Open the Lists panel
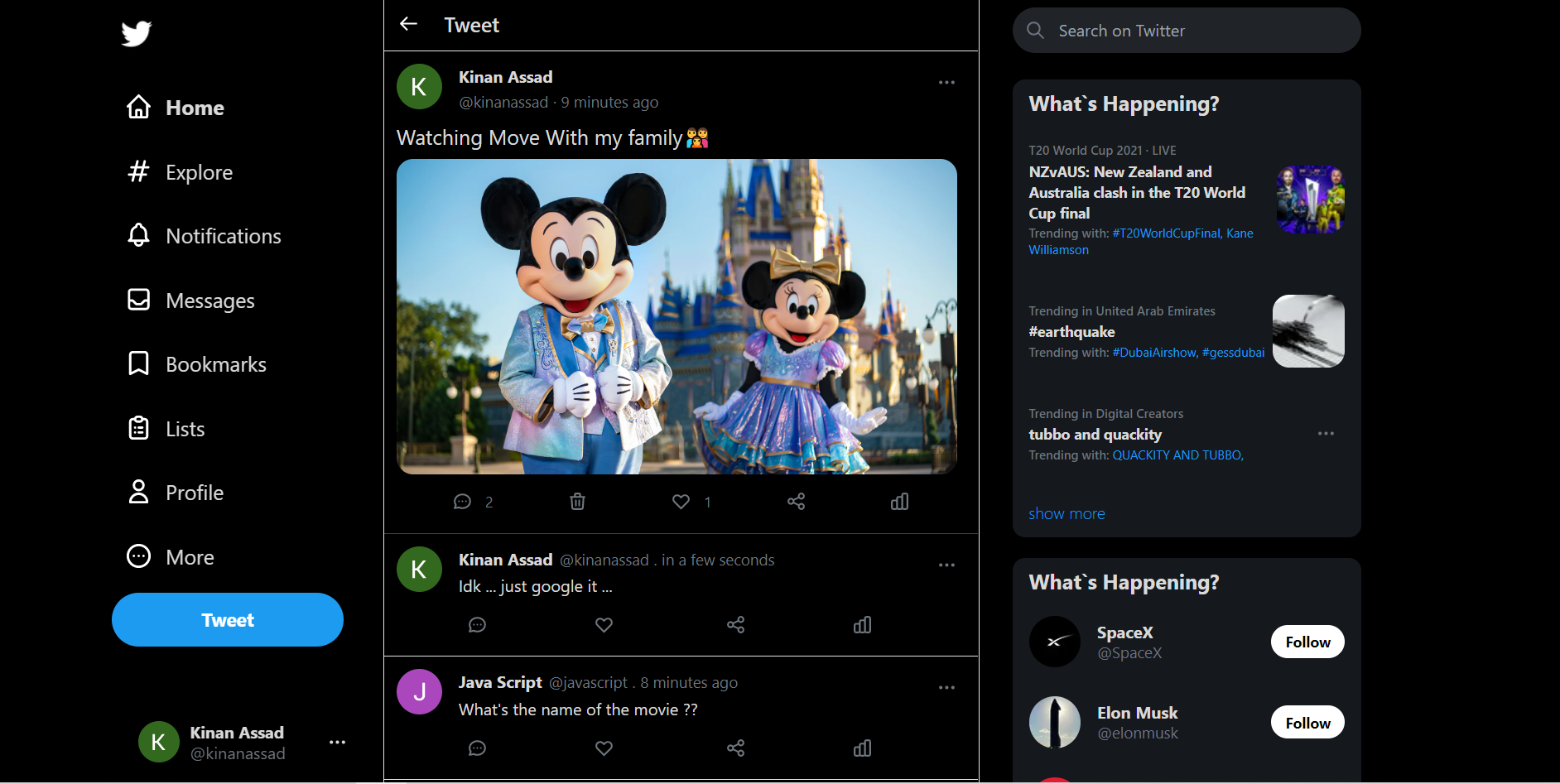 point(185,428)
